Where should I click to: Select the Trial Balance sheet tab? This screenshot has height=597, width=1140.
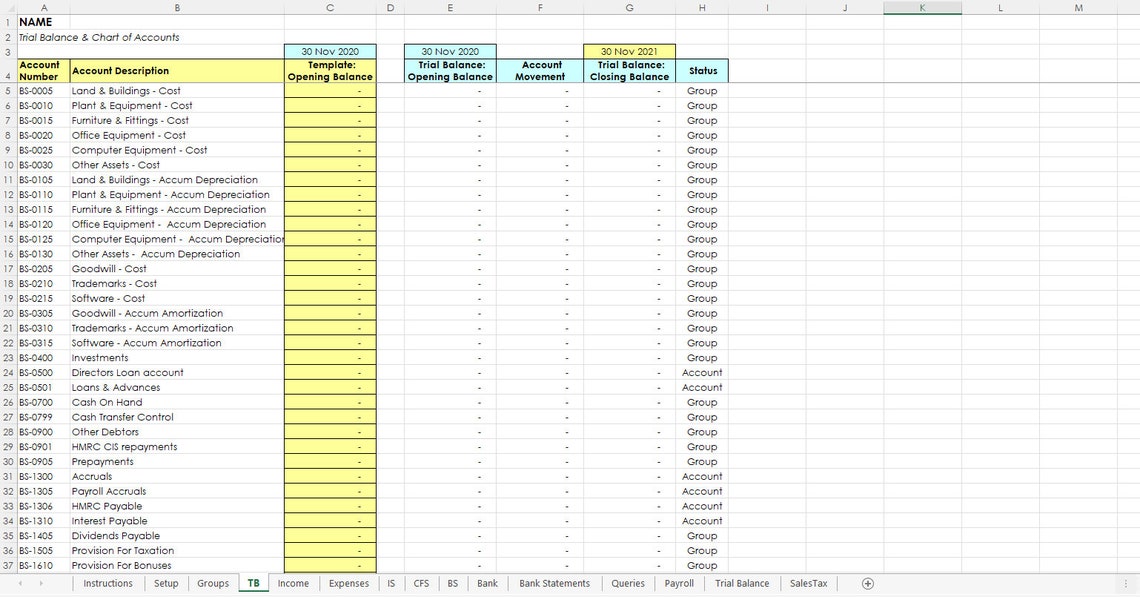pos(742,583)
